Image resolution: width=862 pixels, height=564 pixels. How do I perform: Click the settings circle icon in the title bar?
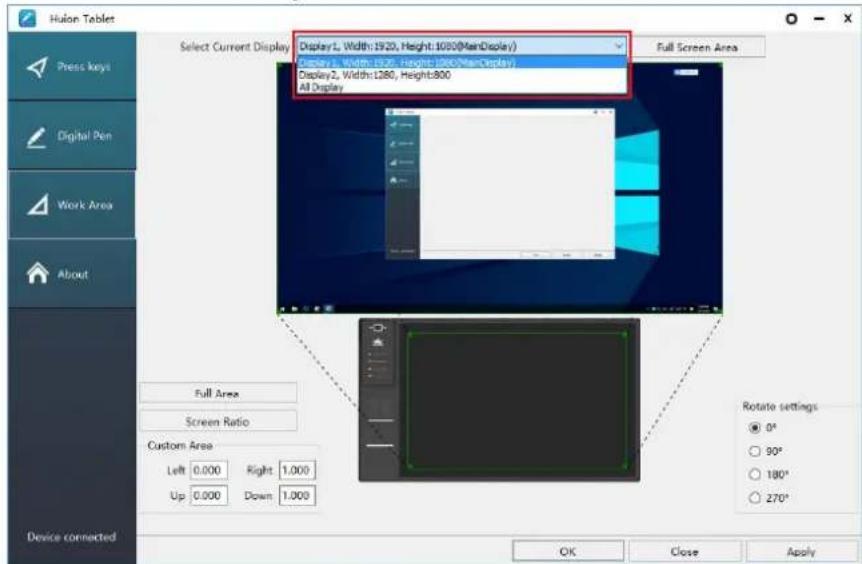(791, 19)
